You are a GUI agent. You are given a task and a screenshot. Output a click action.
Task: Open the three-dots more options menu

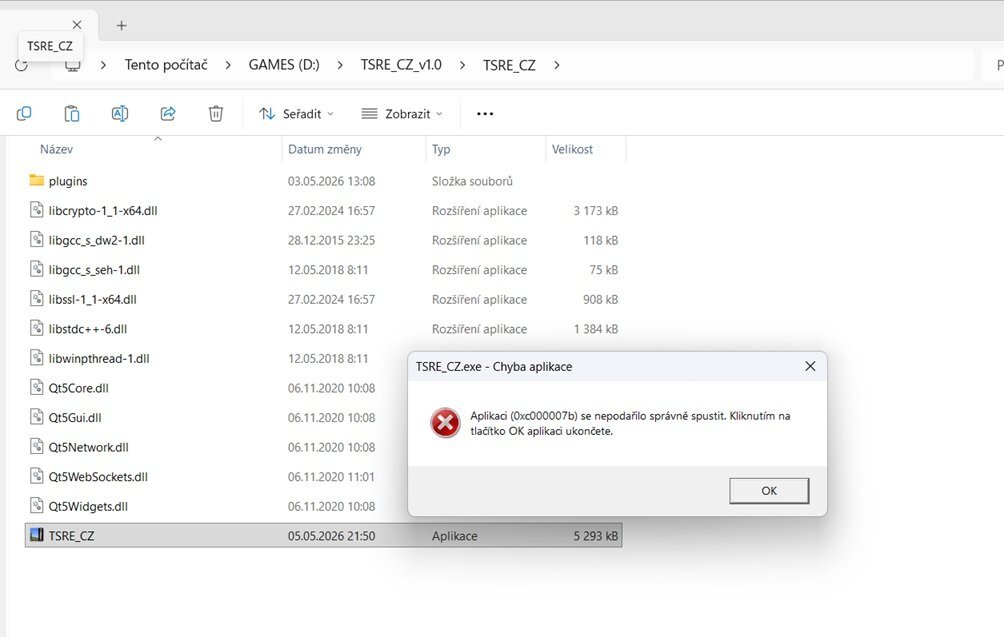click(x=485, y=114)
